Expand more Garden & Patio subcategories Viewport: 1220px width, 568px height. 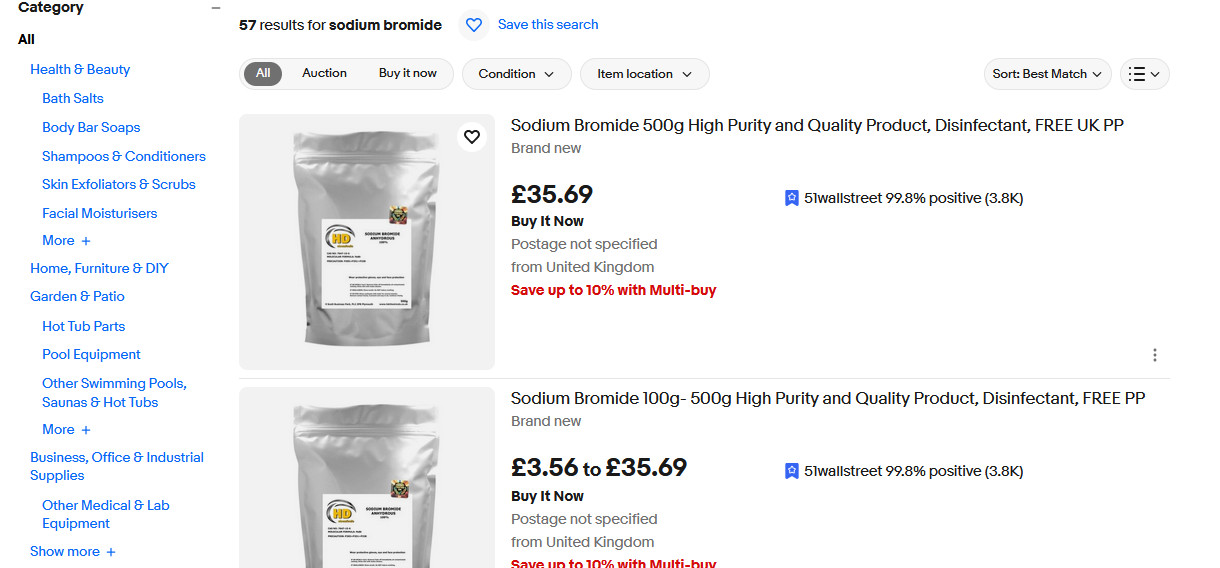[66, 430]
